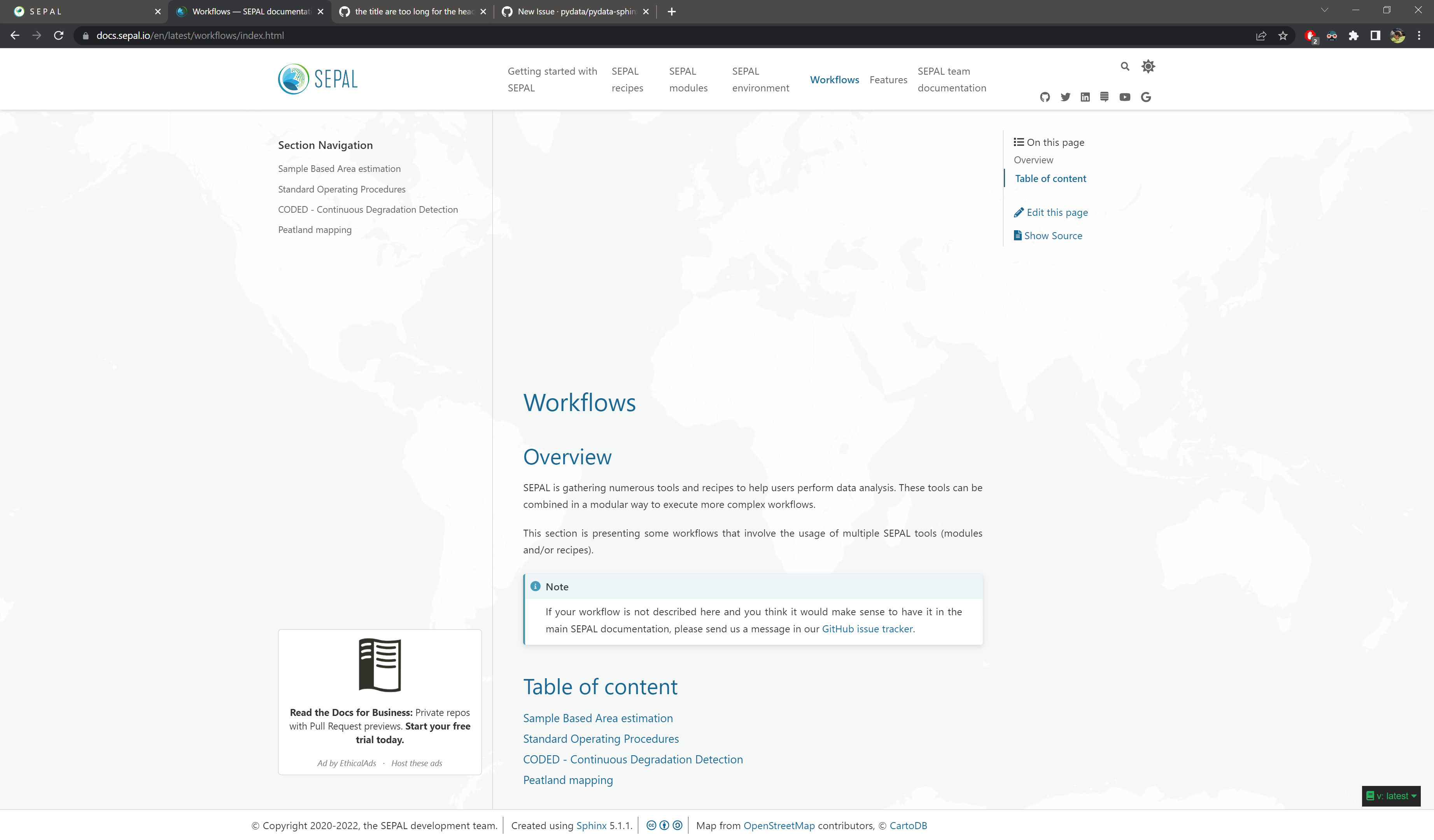
Task: Toggle the browser side panel icon
Action: [1376, 35]
